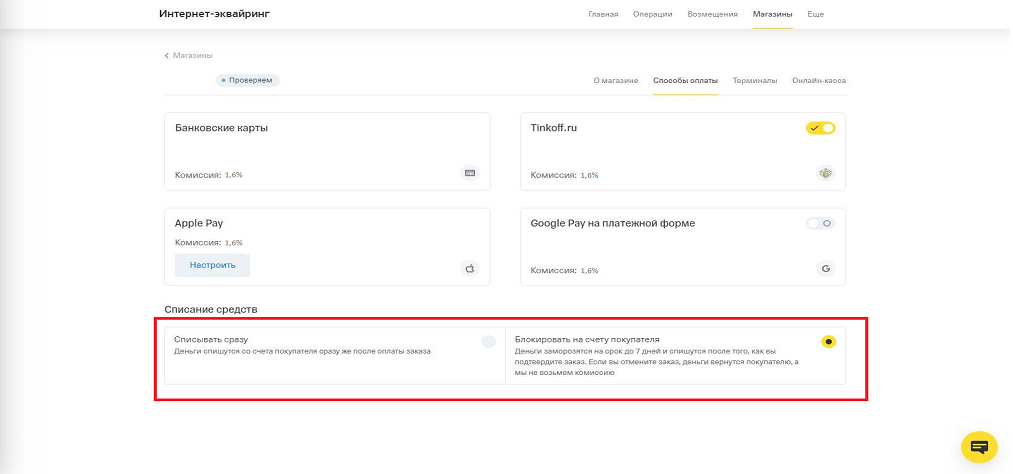
Task: Open the Магазины menu item
Action: tap(773, 14)
